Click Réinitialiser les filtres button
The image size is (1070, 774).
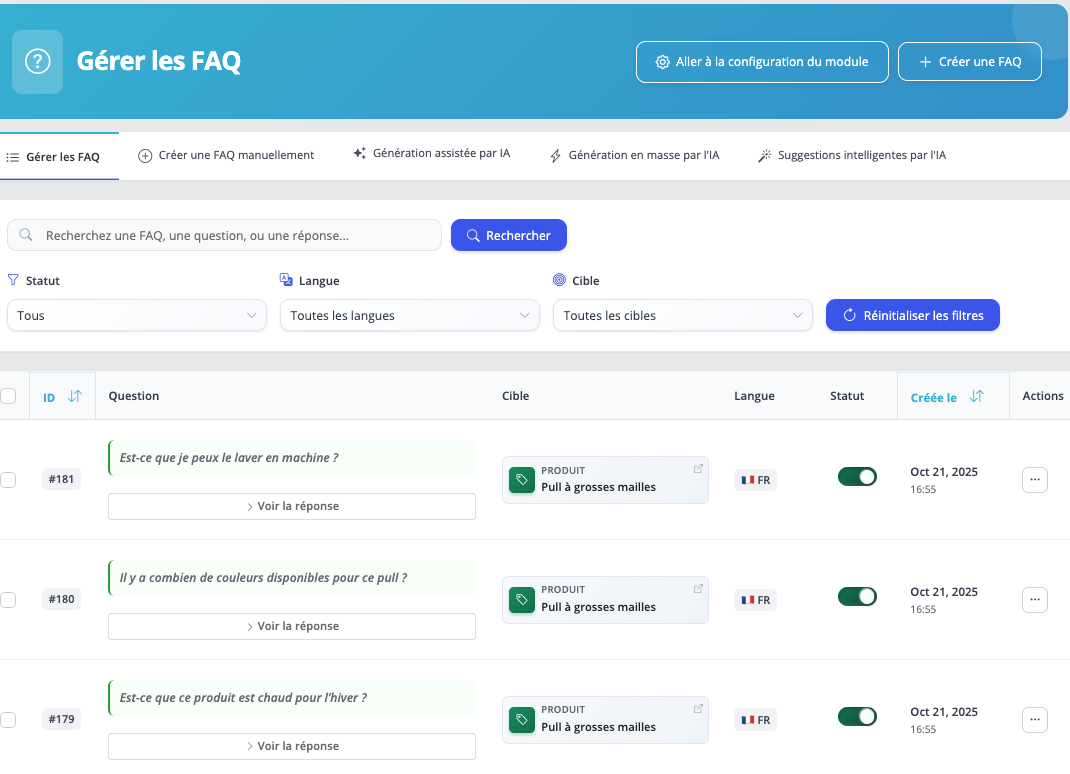tap(912, 315)
